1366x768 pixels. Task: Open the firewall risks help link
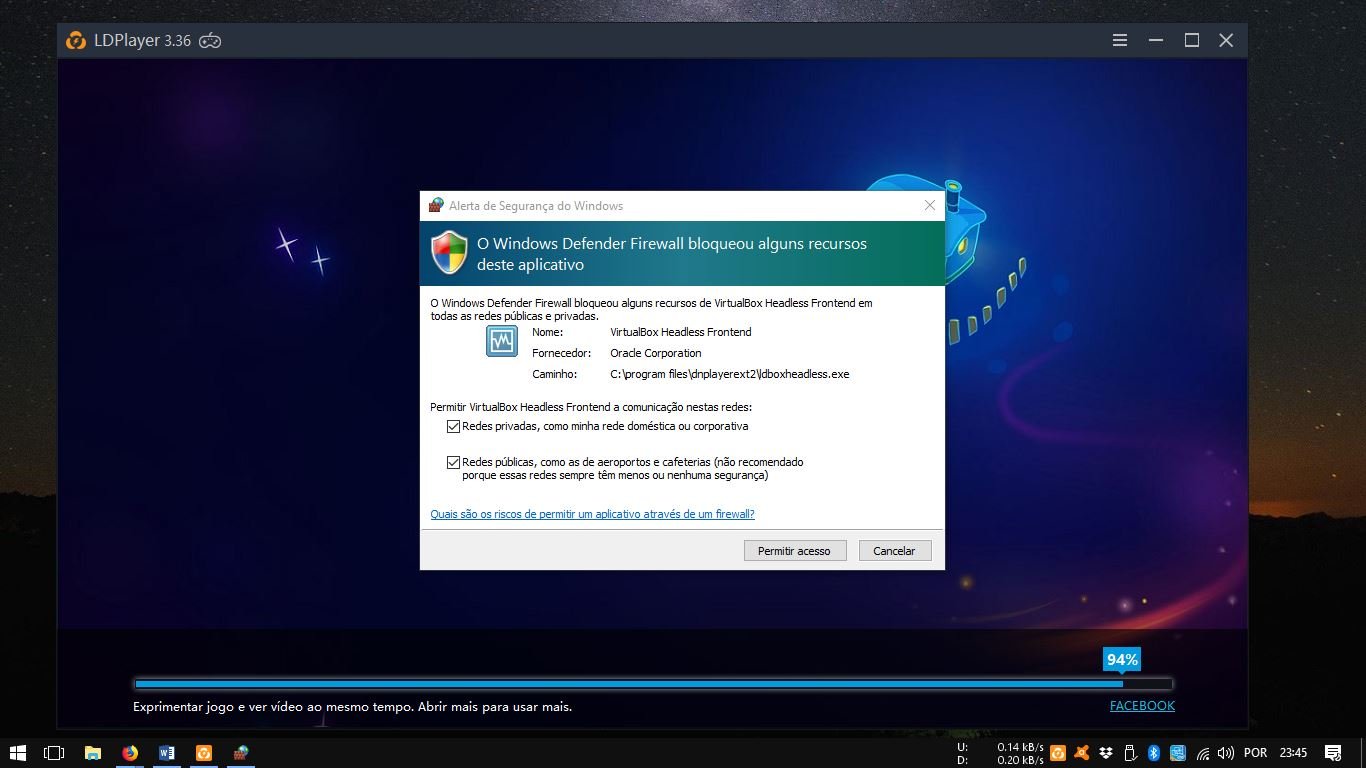point(592,514)
